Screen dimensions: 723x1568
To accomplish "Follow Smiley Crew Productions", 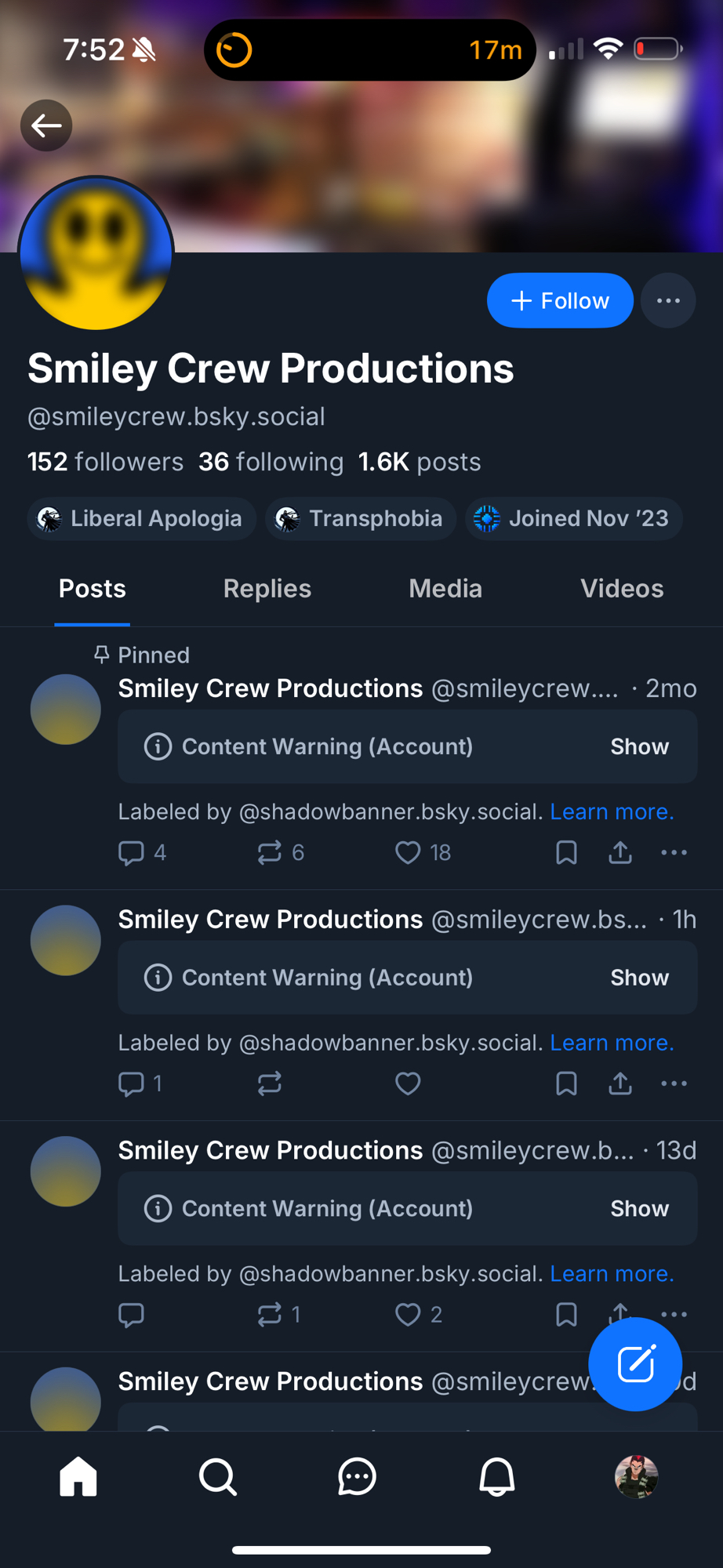I will (560, 301).
